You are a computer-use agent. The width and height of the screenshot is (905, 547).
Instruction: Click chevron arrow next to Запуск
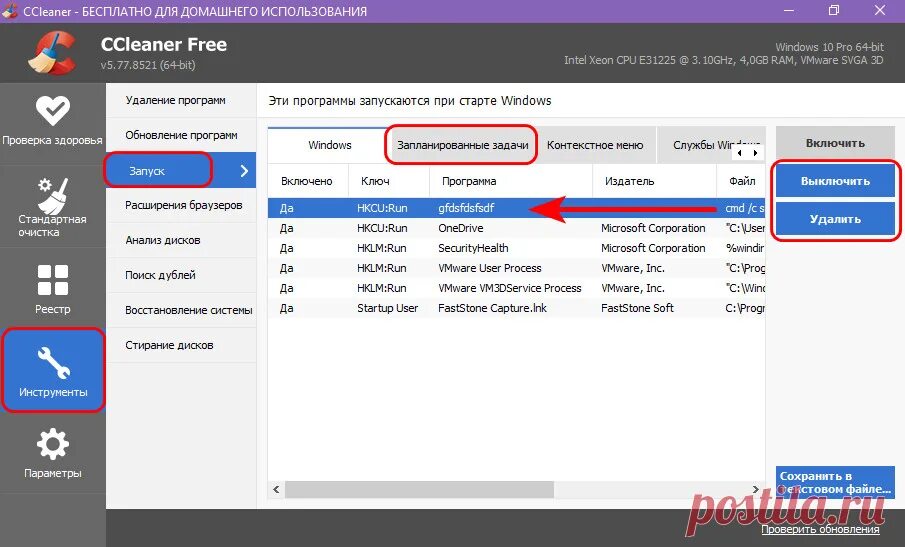click(244, 171)
